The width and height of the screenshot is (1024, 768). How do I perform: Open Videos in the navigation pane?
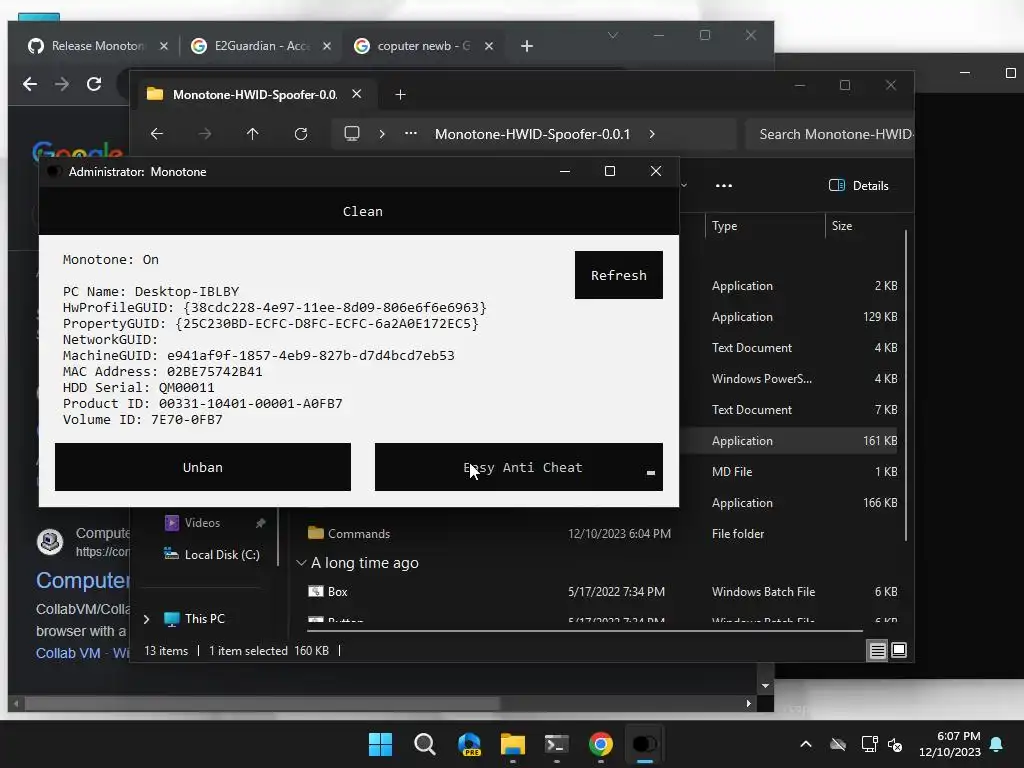click(x=202, y=522)
